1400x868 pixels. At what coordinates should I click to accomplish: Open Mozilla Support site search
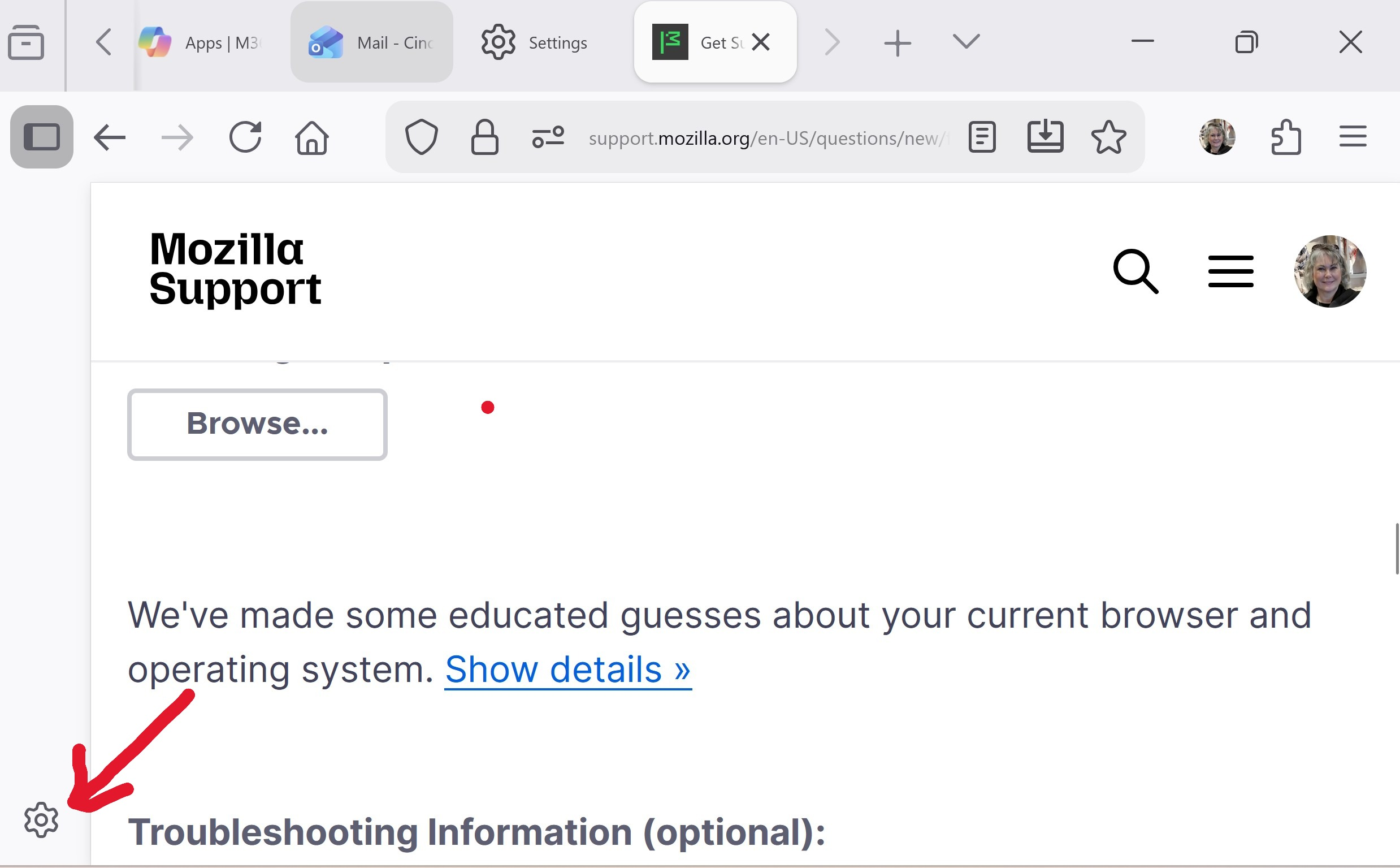(x=1135, y=271)
